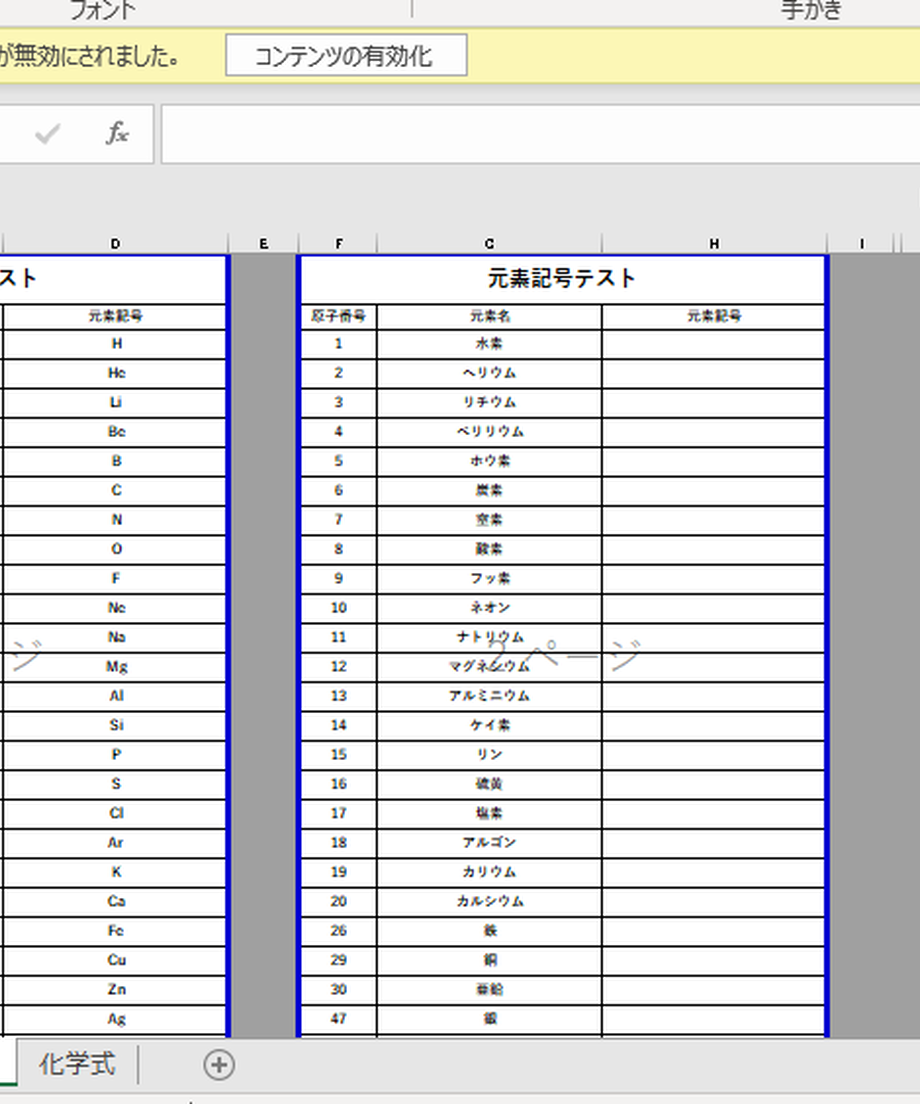Select column H header
The height and width of the screenshot is (1104, 920).
[714, 244]
